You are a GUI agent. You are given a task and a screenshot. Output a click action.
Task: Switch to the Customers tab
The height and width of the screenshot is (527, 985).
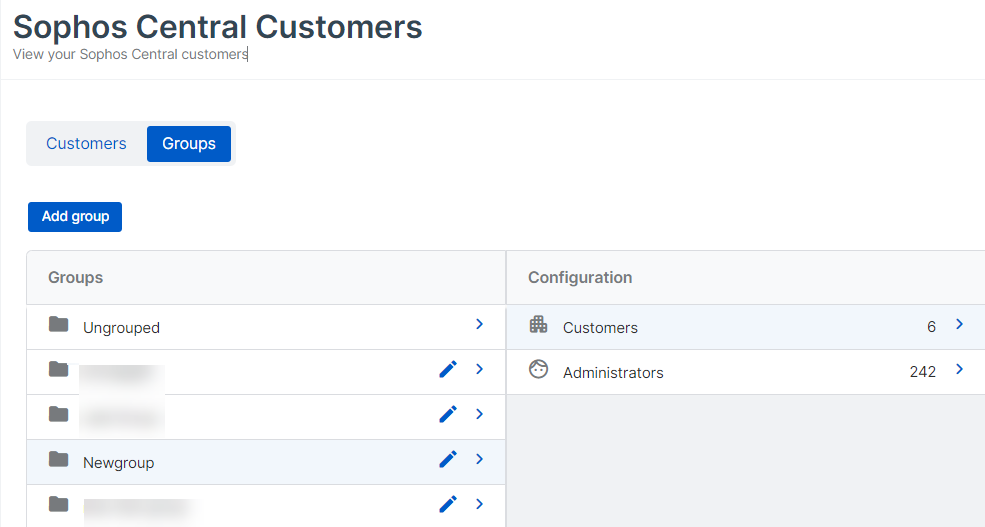coord(86,144)
